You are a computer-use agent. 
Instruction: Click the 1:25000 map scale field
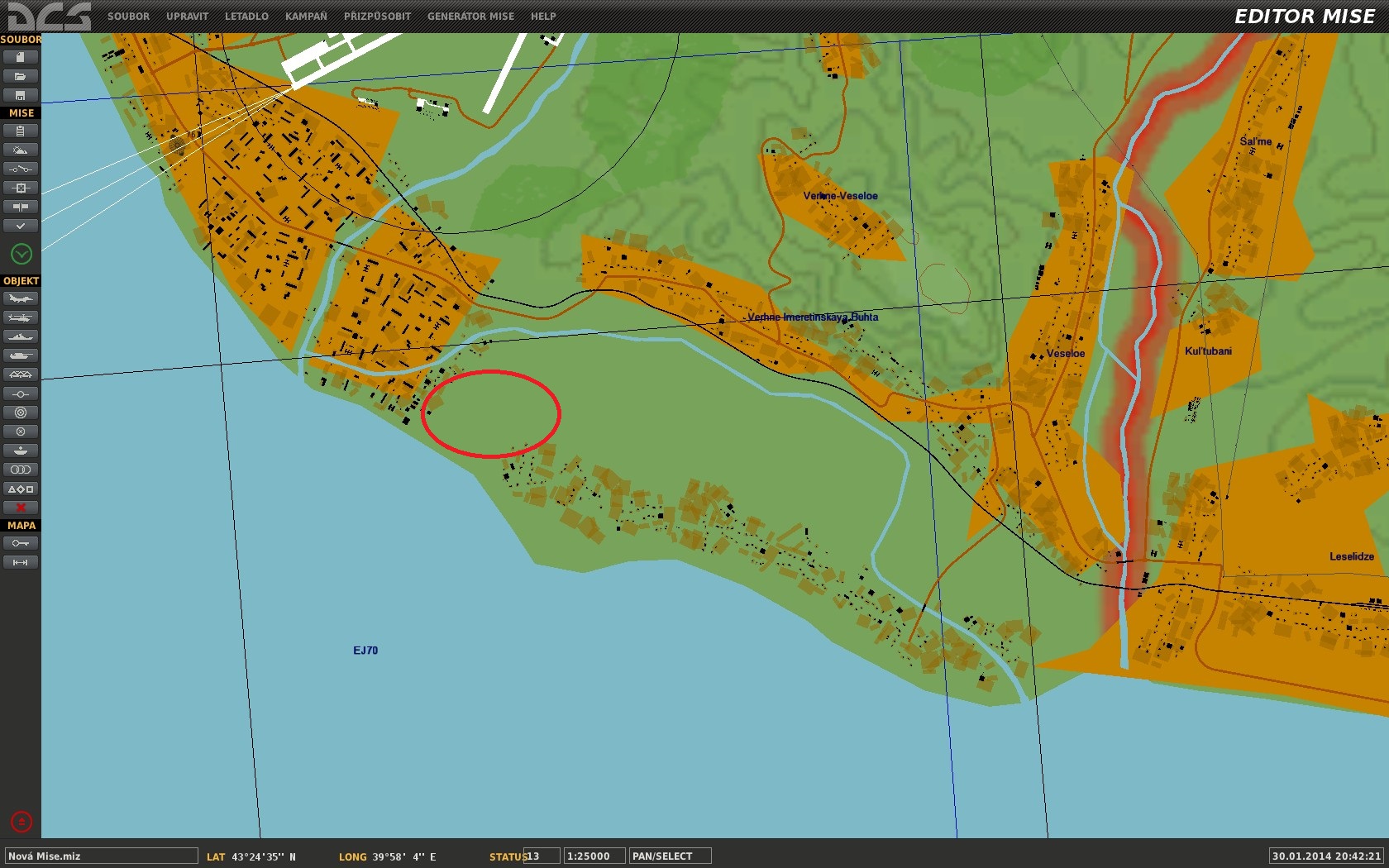pos(594,856)
